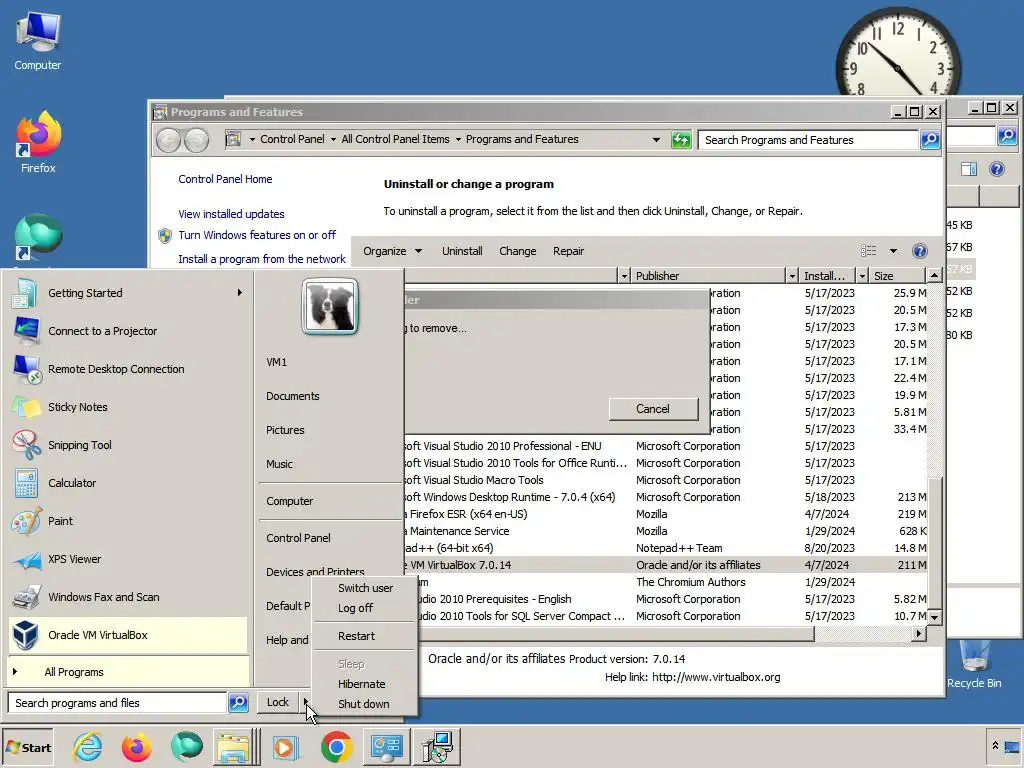Screen dimensions: 1024x768
Task: Select Log off in power menu
Action: click(x=355, y=608)
